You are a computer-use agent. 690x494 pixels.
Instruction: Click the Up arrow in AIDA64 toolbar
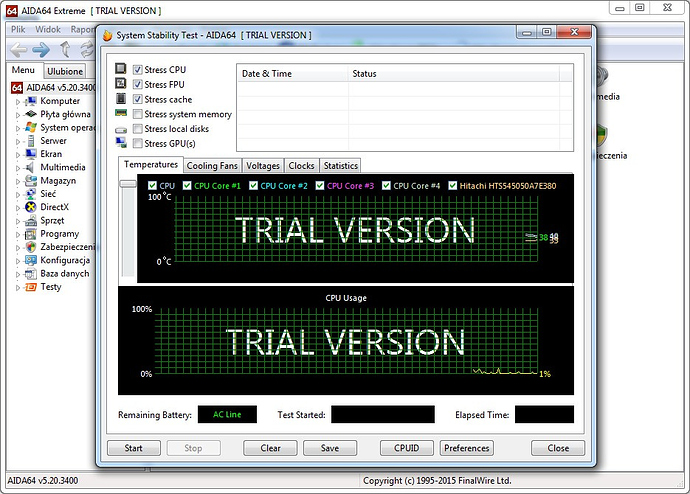[x=65, y=49]
